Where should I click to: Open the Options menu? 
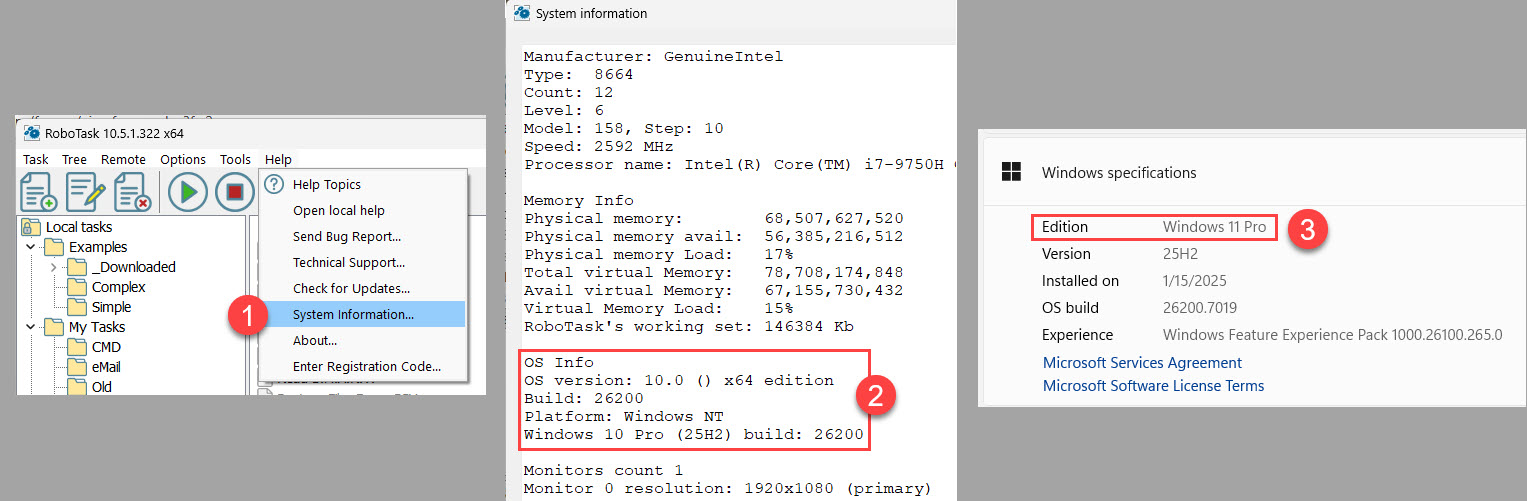pos(183,159)
